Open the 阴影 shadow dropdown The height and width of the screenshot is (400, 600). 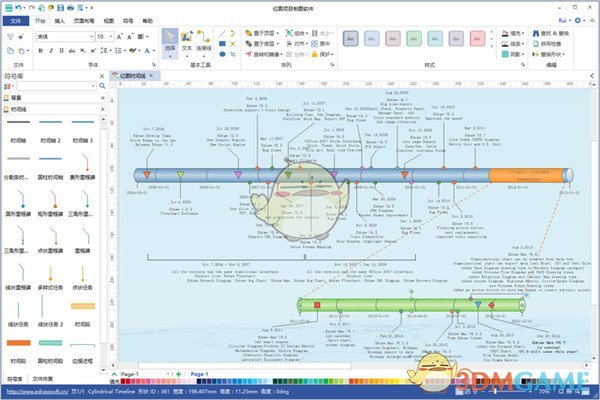click(x=513, y=54)
